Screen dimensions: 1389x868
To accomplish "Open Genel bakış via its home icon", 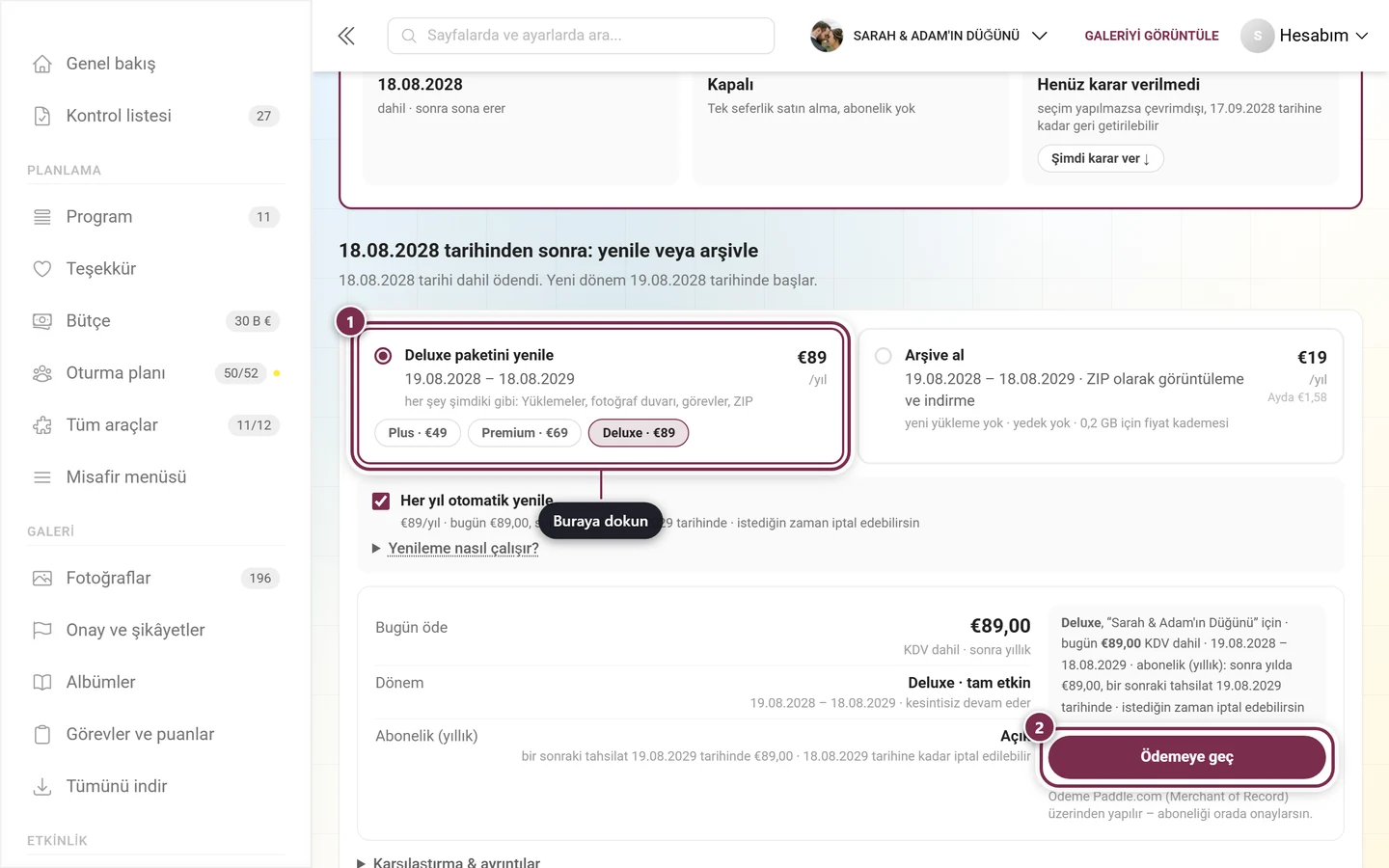I will 42,64.
